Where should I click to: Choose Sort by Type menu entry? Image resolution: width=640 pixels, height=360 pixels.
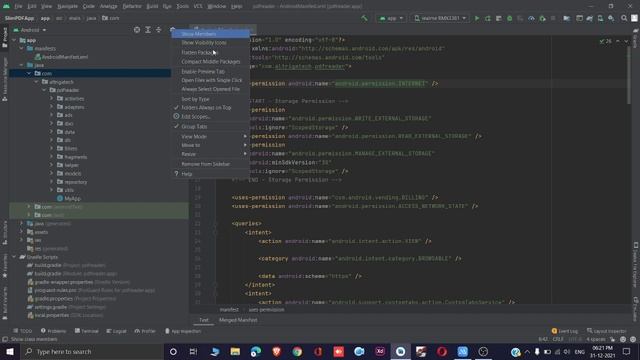pos(211,99)
